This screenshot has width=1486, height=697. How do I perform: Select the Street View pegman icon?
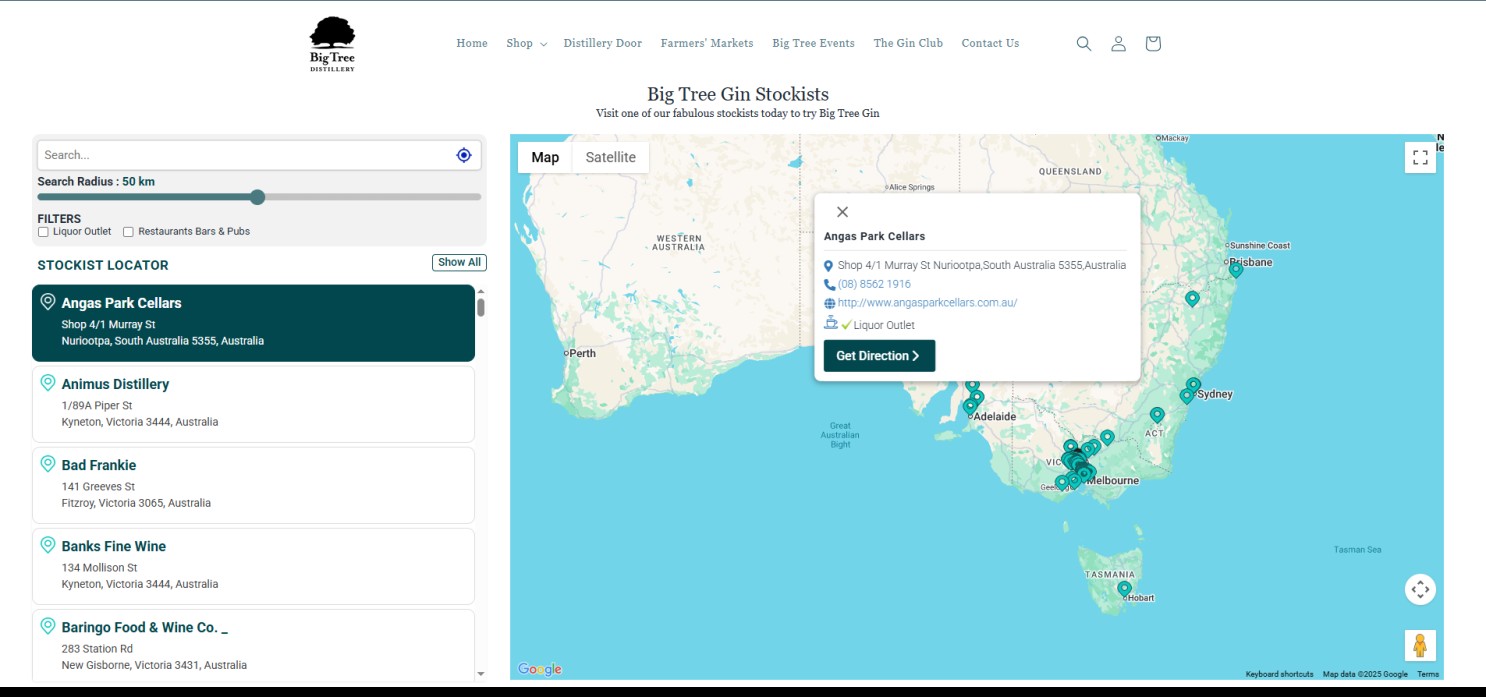1420,645
